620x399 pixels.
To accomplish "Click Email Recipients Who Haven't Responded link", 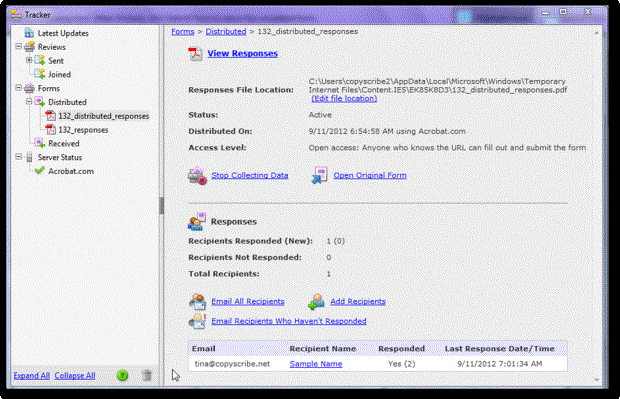I will [289, 321].
